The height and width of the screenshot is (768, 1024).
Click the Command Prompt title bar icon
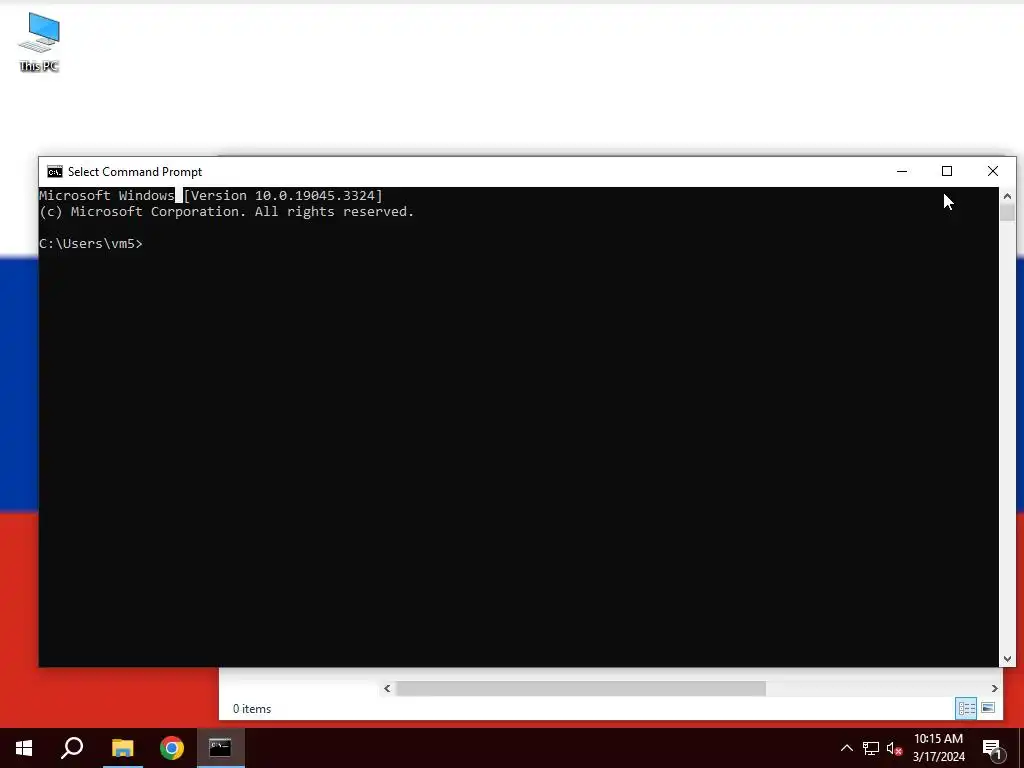55,172
